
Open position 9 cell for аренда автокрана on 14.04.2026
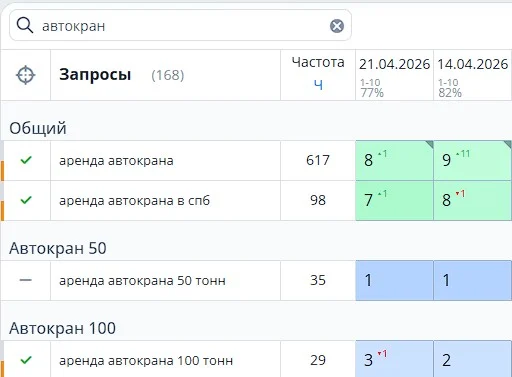pos(472,160)
